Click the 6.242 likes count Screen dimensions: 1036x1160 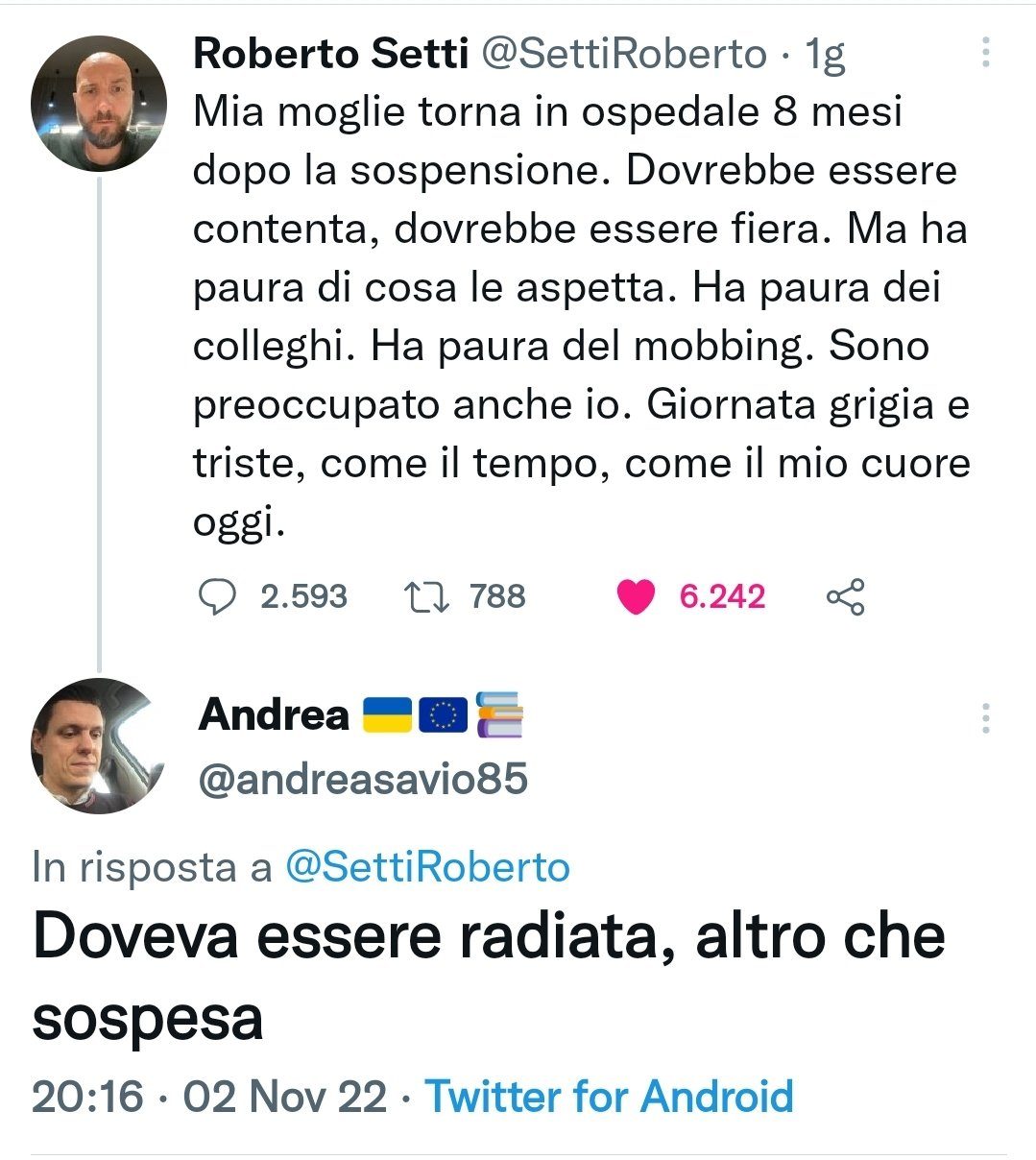click(x=722, y=596)
